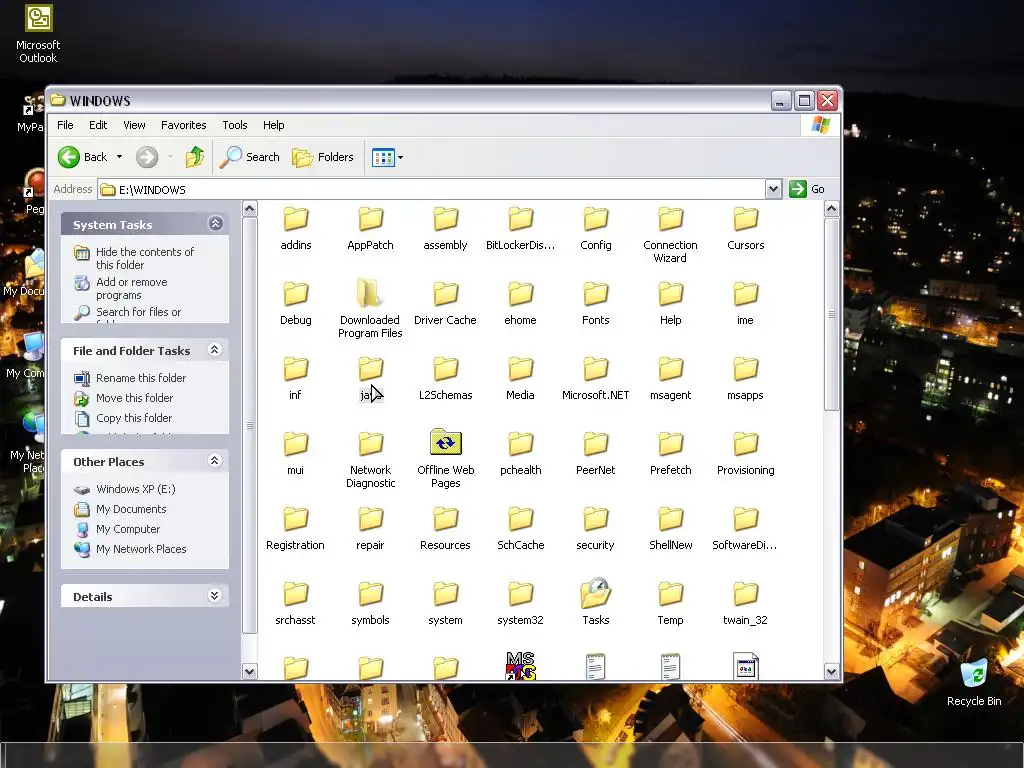Open Windows XP (E:) in Other Places
The height and width of the screenshot is (768, 1024).
(x=135, y=488)
